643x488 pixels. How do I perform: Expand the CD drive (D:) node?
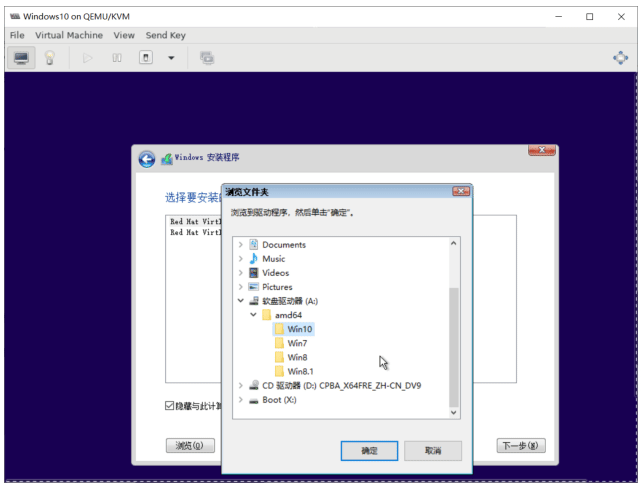(x=240, y=385)
